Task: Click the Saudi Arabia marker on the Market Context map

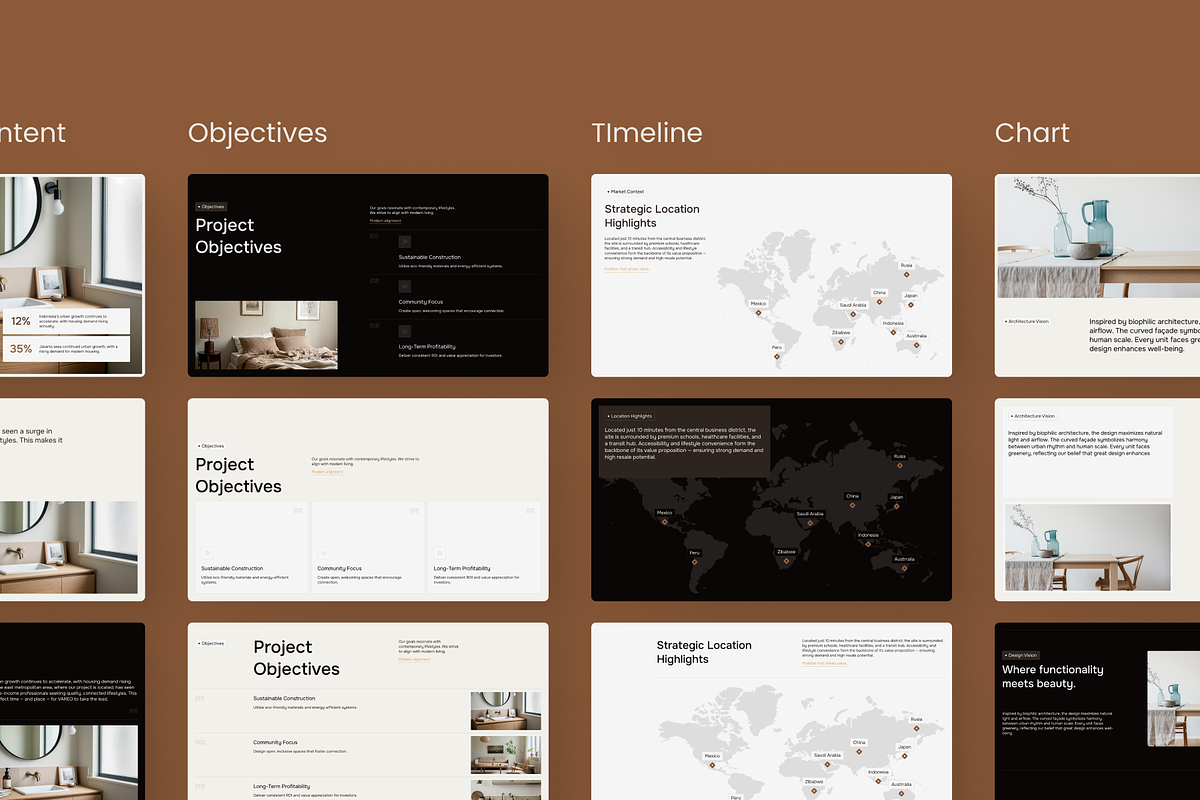Action: coord(853,314)
